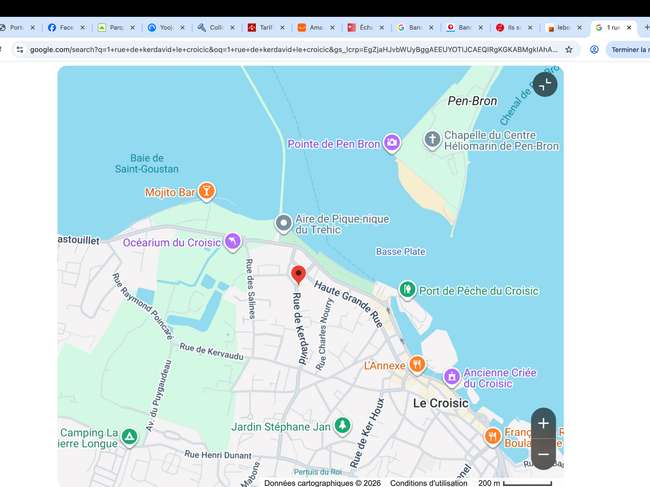The height and width of the screenshot is (487, 650).
Task: Open the Océarium du Croisic marker
Action: pos(233,242)
